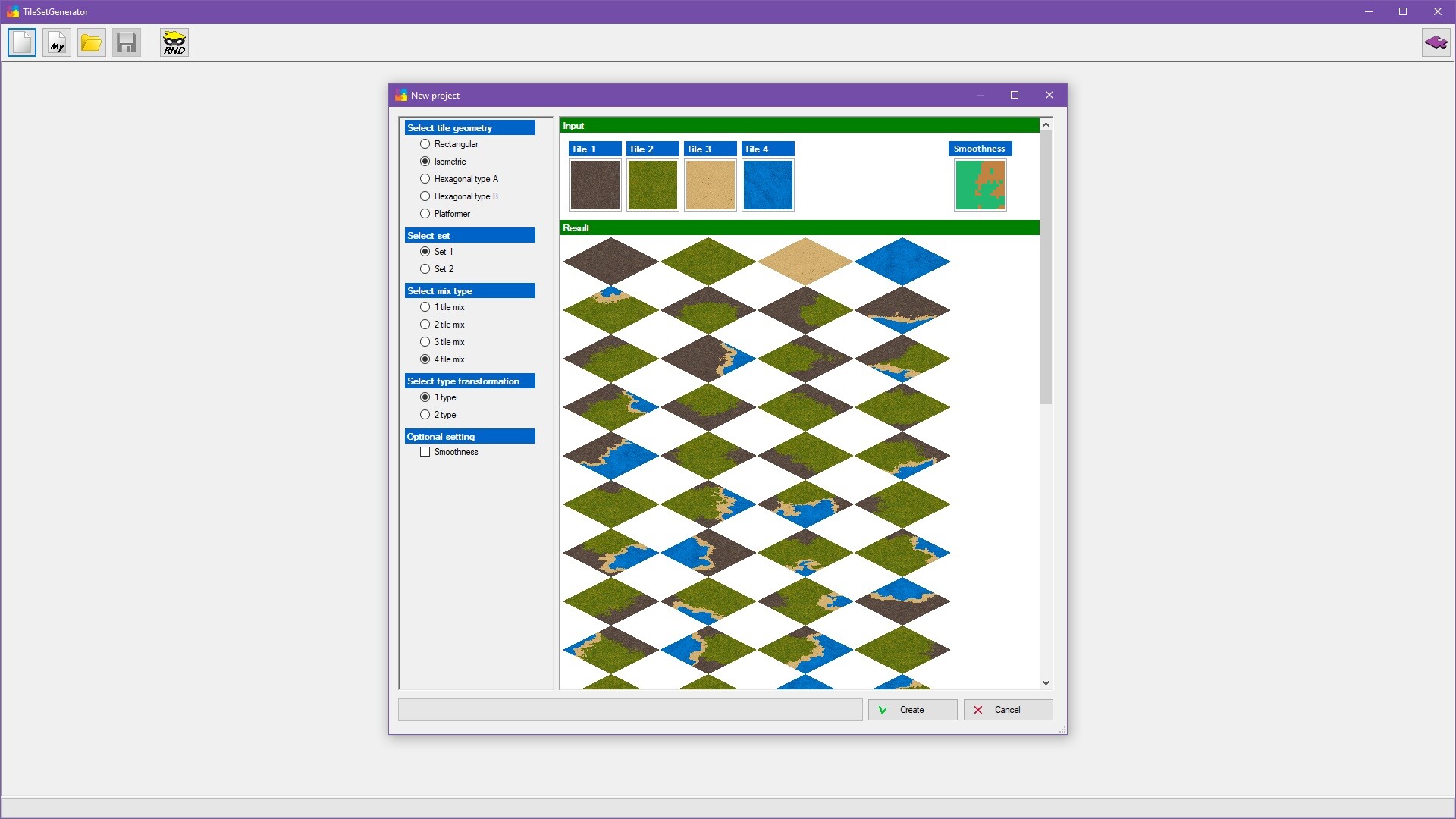Enable the Smoothness checkbox

(x=425, y=451)
